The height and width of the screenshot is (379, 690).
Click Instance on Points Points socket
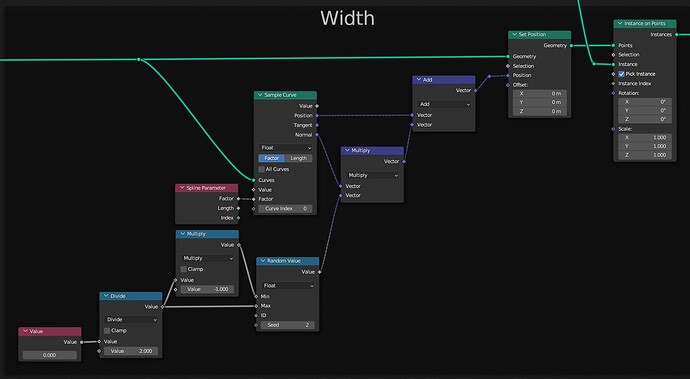pyautogui.click(x=613, y=45)
